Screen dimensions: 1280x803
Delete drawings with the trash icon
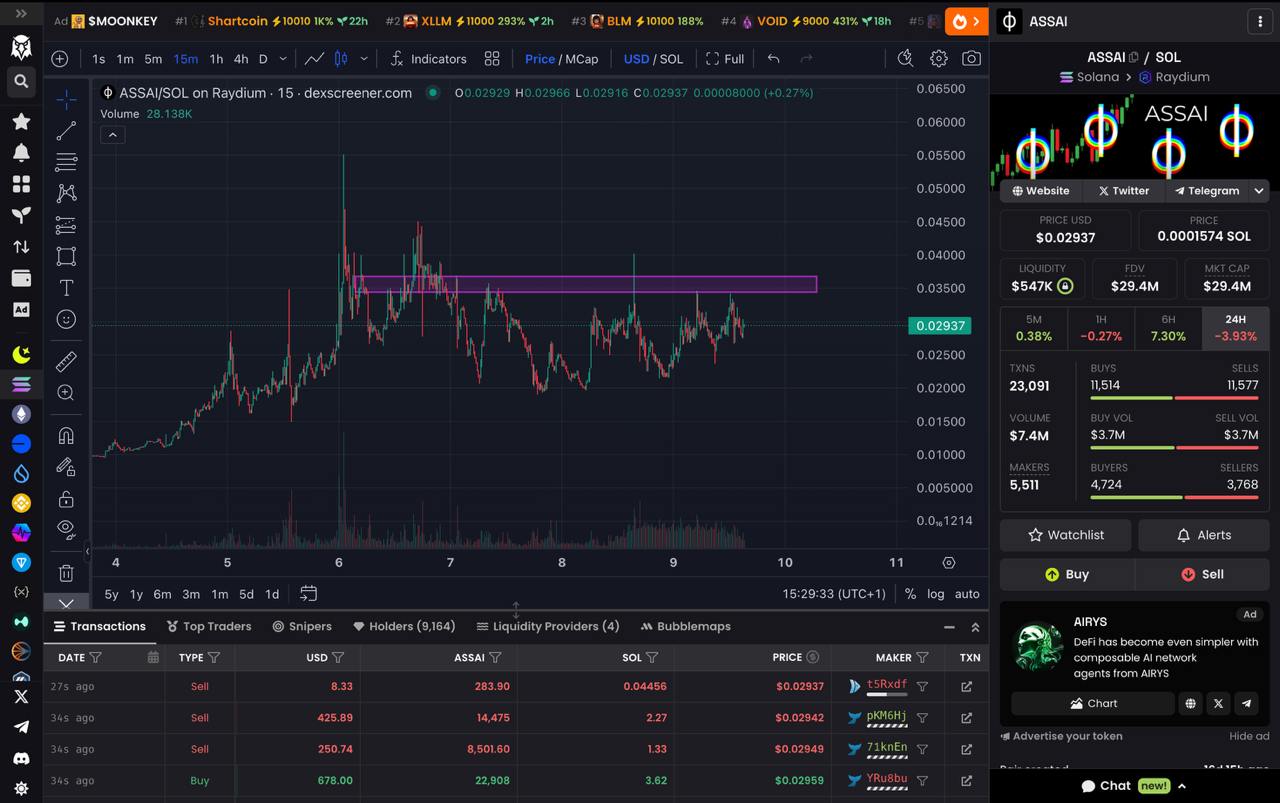pyautogui.click(x=66, y=573)
